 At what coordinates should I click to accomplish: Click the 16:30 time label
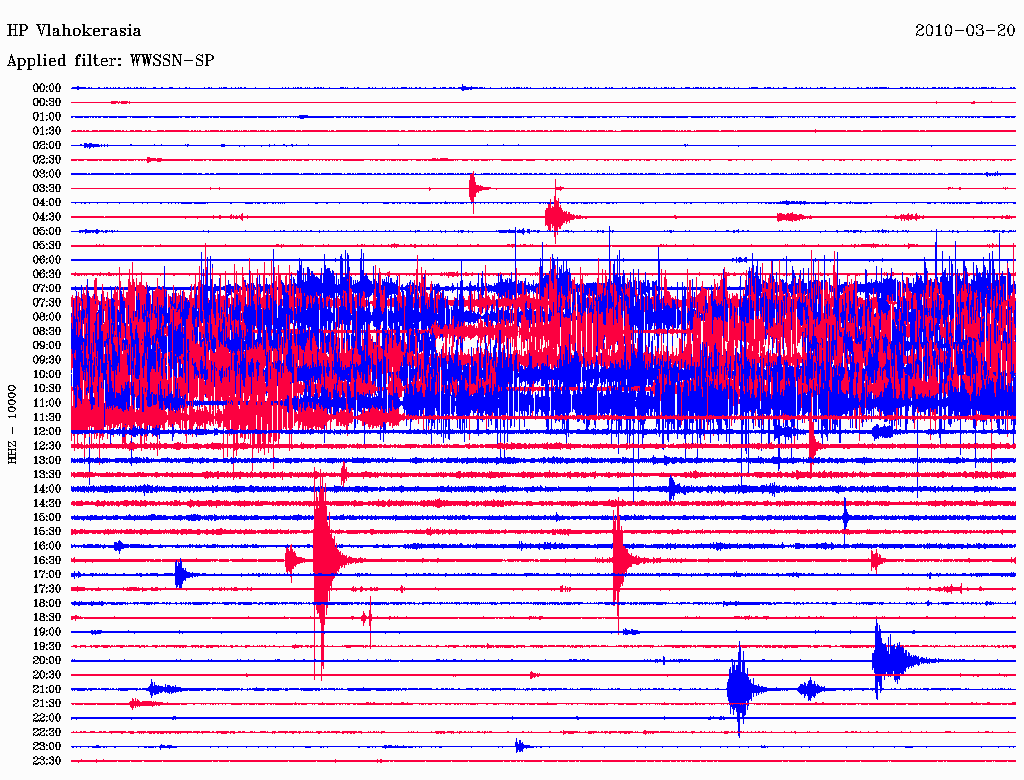(47, 561)
